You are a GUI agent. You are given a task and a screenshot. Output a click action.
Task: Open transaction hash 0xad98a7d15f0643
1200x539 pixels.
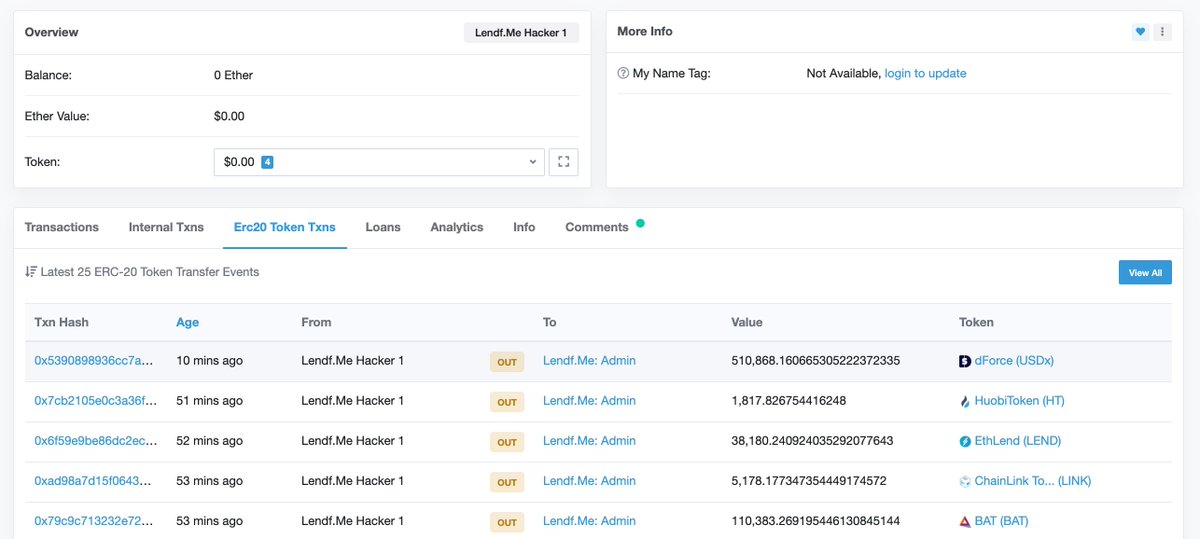pyautogui.click(x=95, y=480)
